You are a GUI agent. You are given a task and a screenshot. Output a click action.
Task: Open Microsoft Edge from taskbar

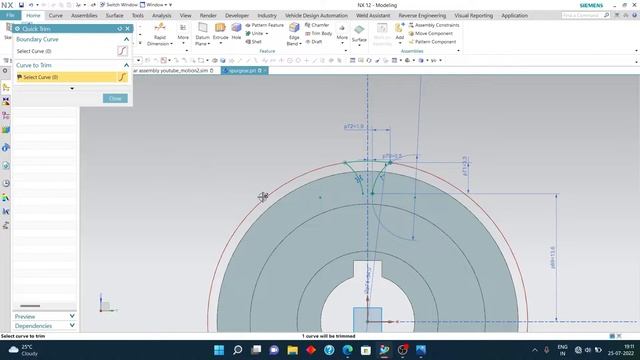coord(347,350)
